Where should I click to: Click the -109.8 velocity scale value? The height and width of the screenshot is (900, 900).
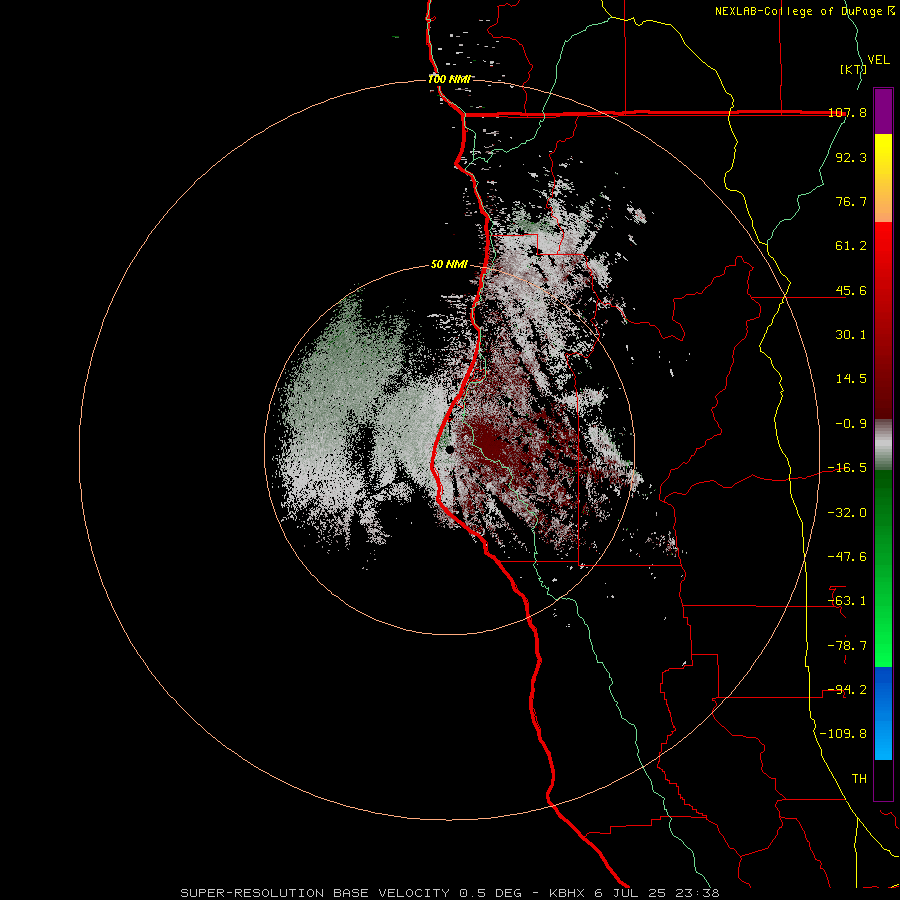tap(843, 734)
